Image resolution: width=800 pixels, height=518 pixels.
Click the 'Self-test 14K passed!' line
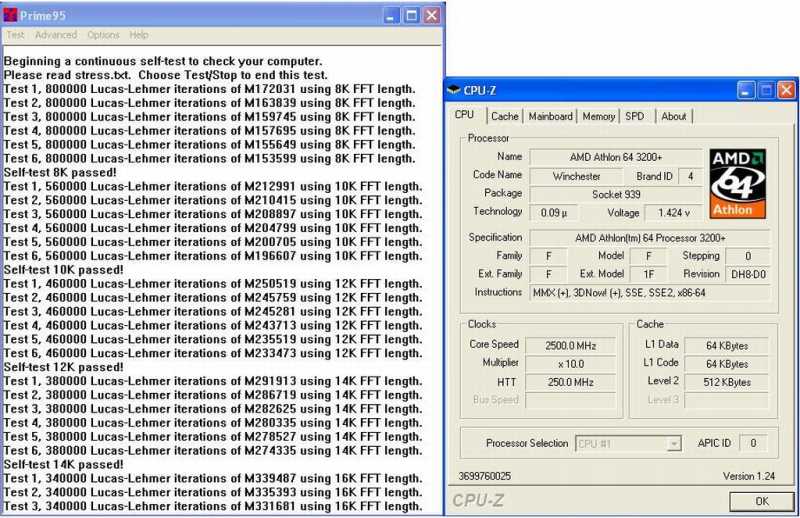tap(63, 465)
